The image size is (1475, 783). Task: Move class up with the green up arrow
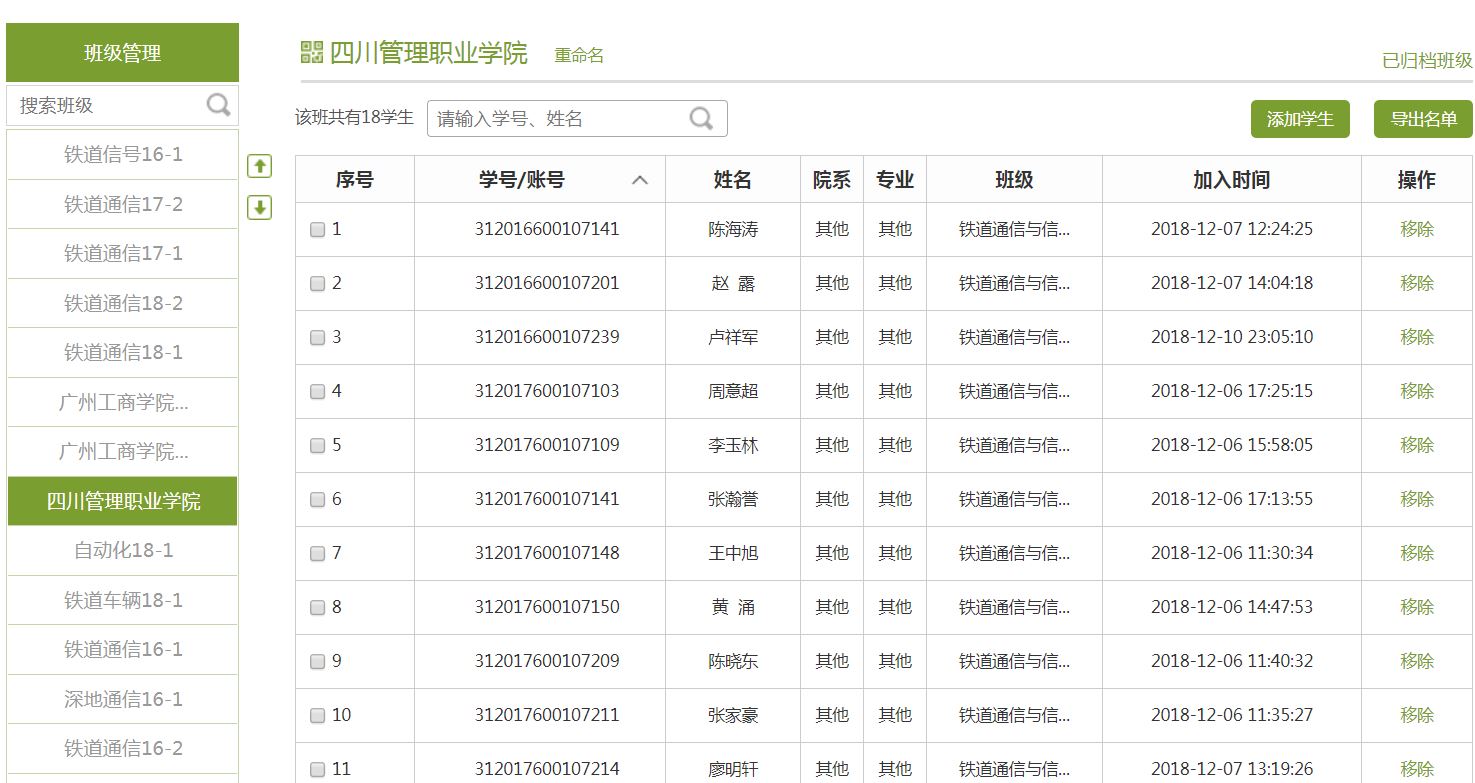point(260,166)
